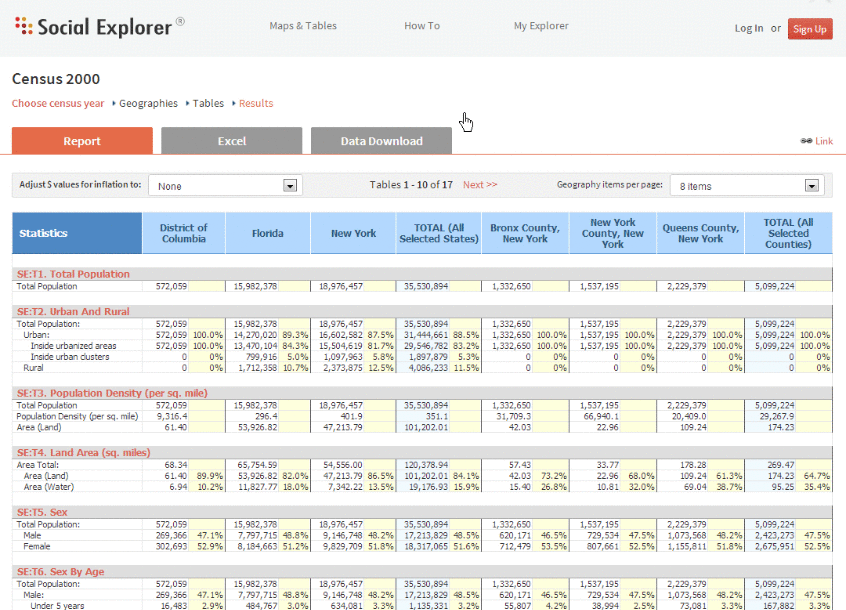This screenshot has height=610, width=846.
Task: Click SE:T6. Sex By Age heading
Action: tap(60, 572)
